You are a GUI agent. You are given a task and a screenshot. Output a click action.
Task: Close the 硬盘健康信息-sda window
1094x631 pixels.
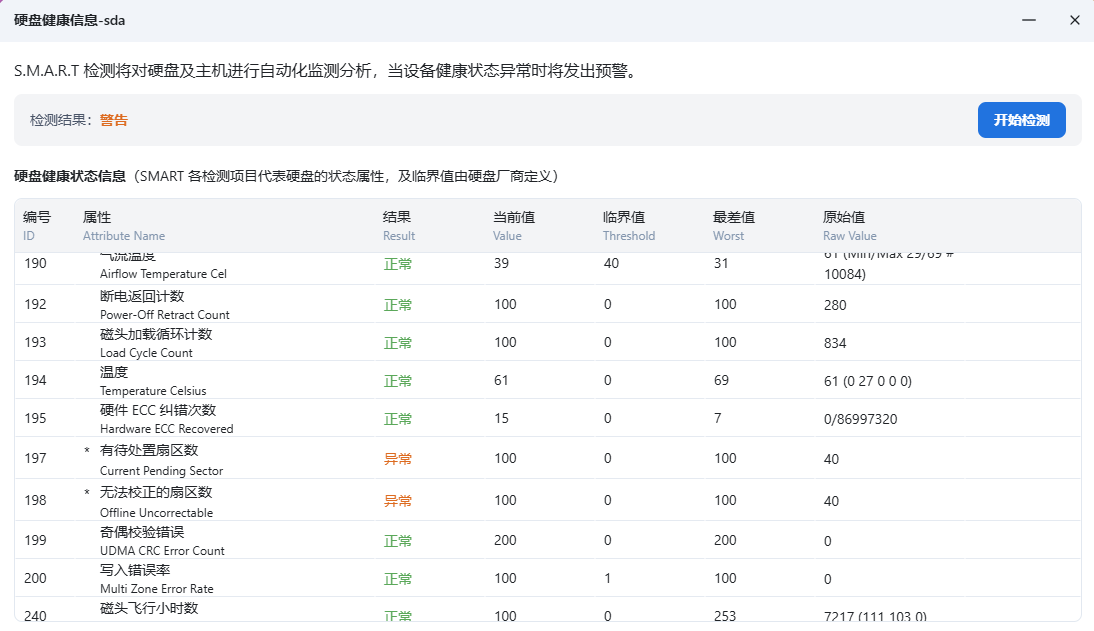click(x=1074, y=20)
